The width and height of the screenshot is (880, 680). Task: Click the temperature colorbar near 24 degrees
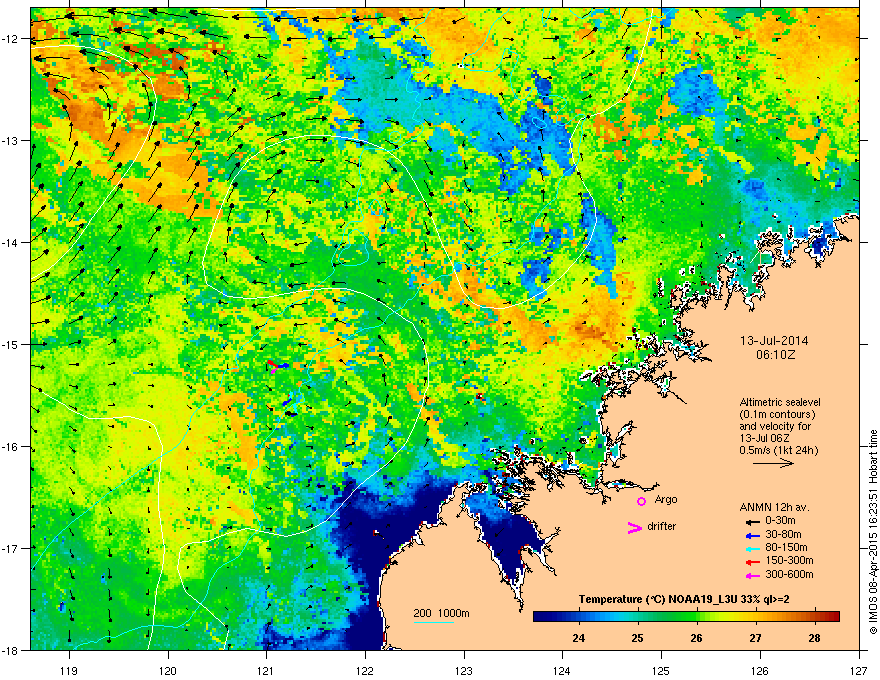(x=579, y=617)
